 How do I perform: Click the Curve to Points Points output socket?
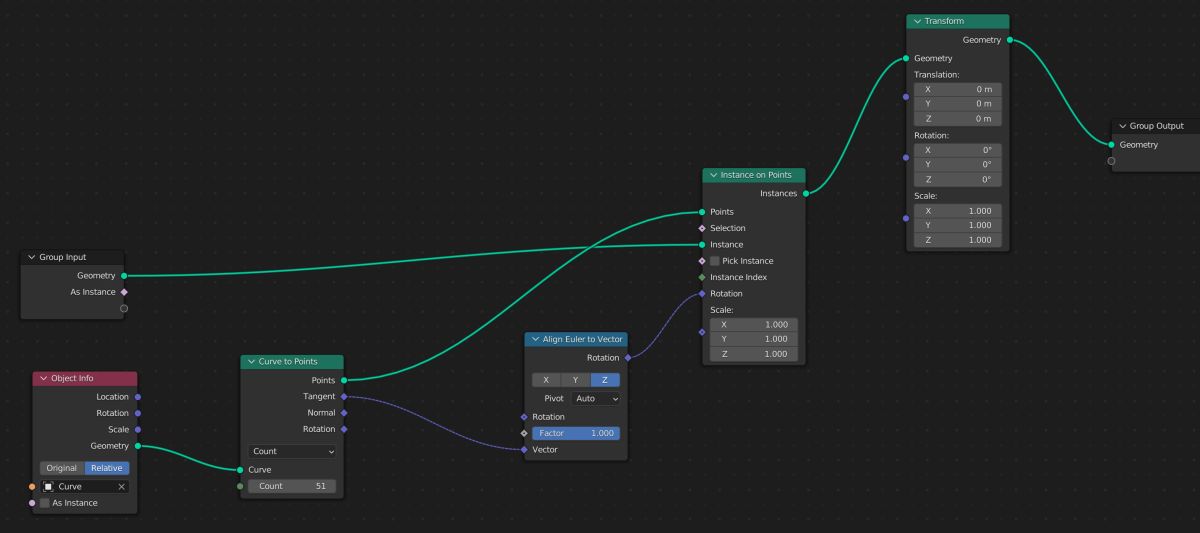point(344,380)
